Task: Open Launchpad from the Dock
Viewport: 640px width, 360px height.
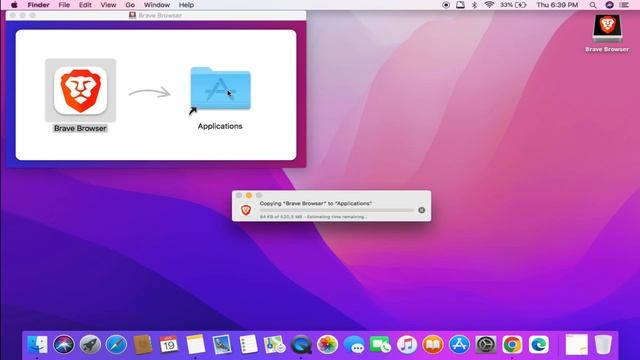Action: pyautogui.click(x=90, y=344)
